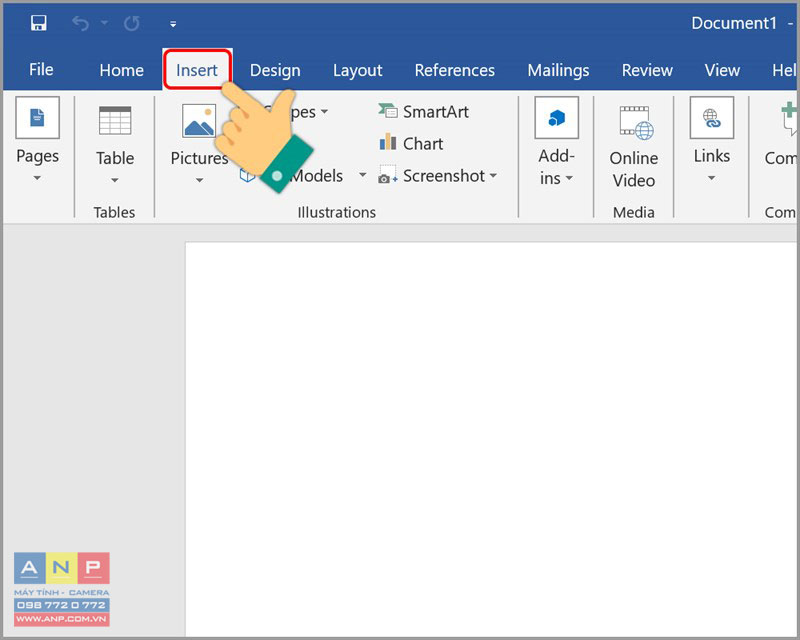The height and width of the screenshot is (640, 800).
Task: Click the Screenshot camera icon
Action: (387, 175)
